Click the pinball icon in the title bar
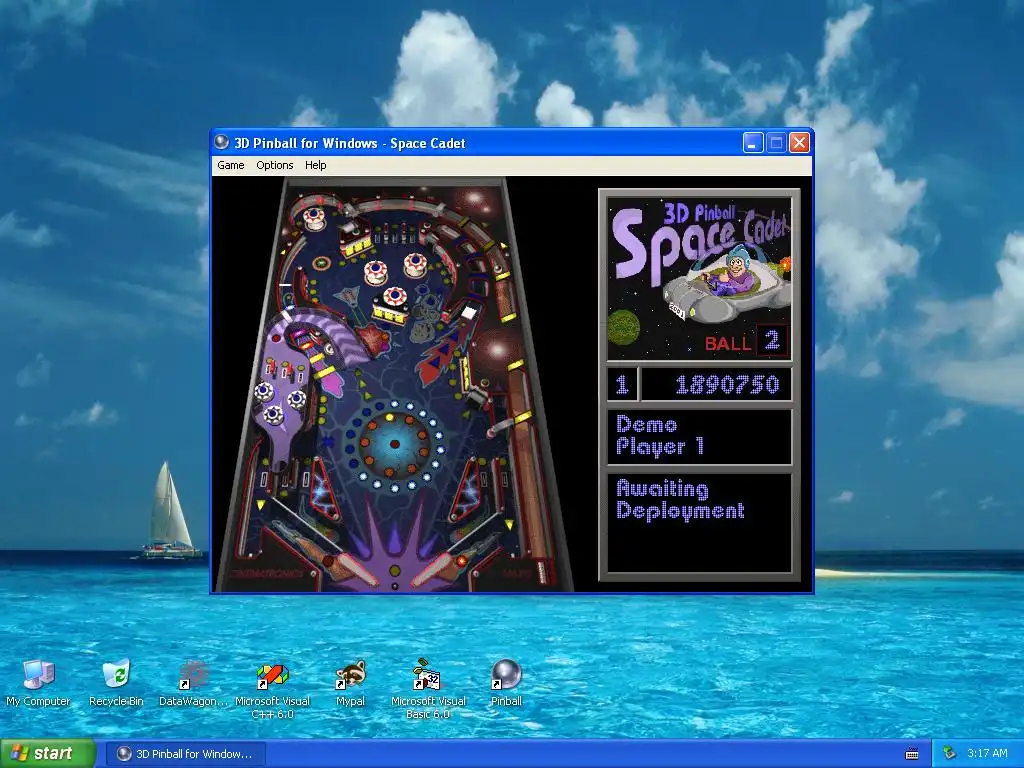 coord(222,142)
